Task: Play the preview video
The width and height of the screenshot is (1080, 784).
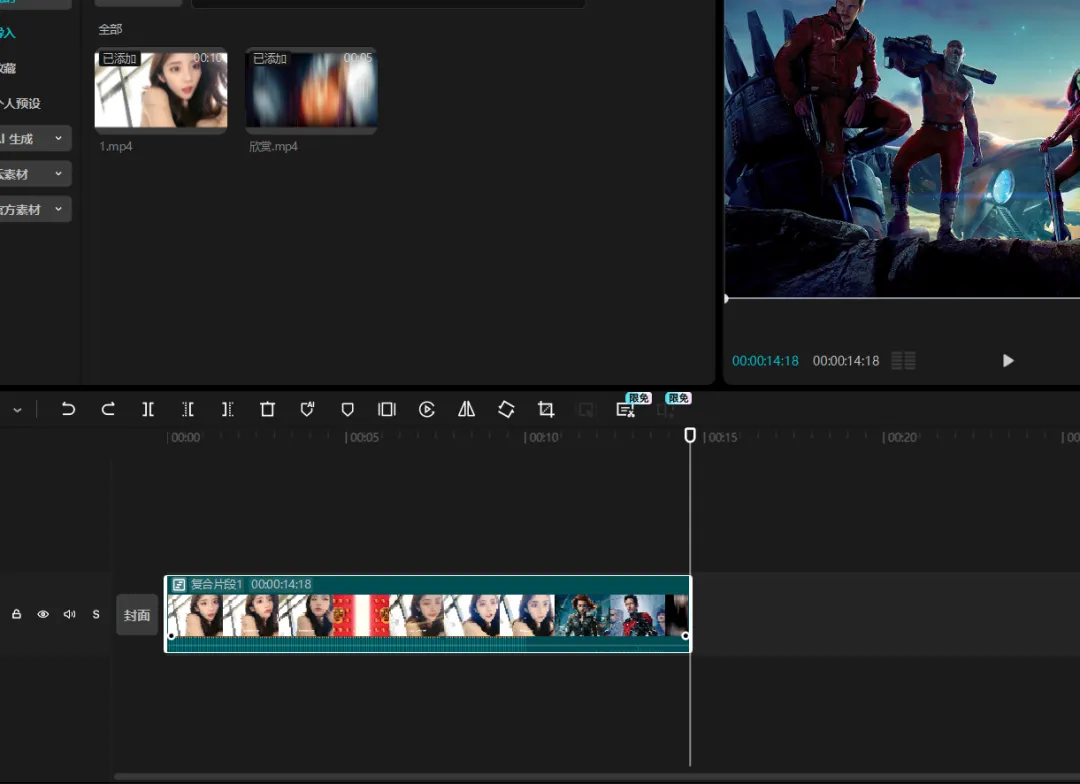Action: (x=1008, y=360)
